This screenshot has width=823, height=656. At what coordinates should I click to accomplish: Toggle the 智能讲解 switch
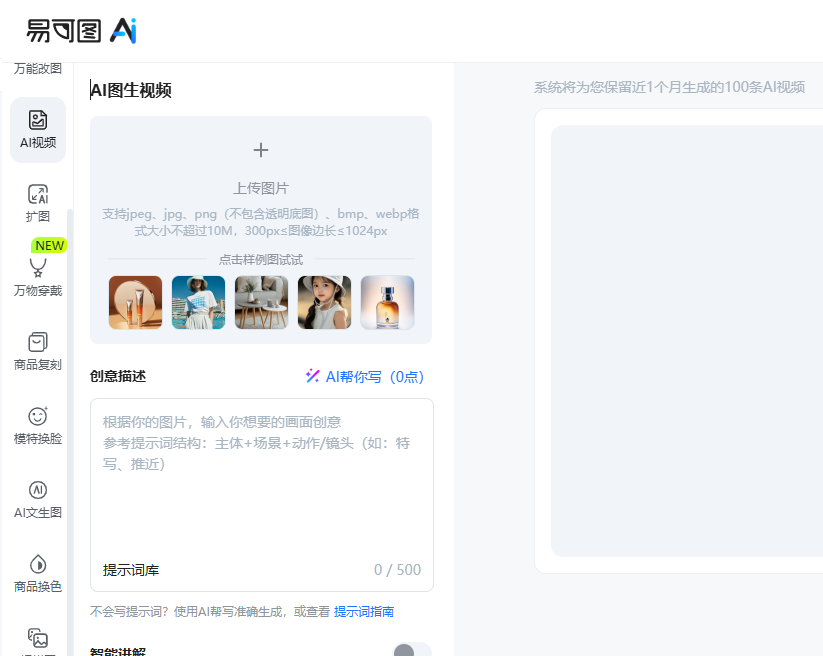click(411, 652)
